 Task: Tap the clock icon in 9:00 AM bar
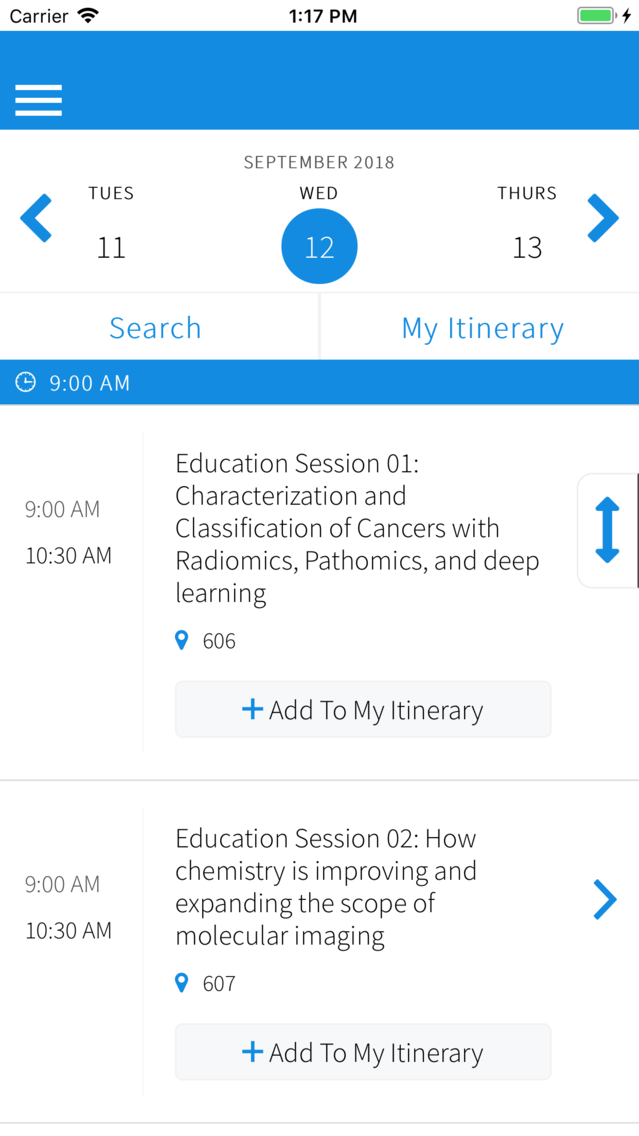pos(25,382)
